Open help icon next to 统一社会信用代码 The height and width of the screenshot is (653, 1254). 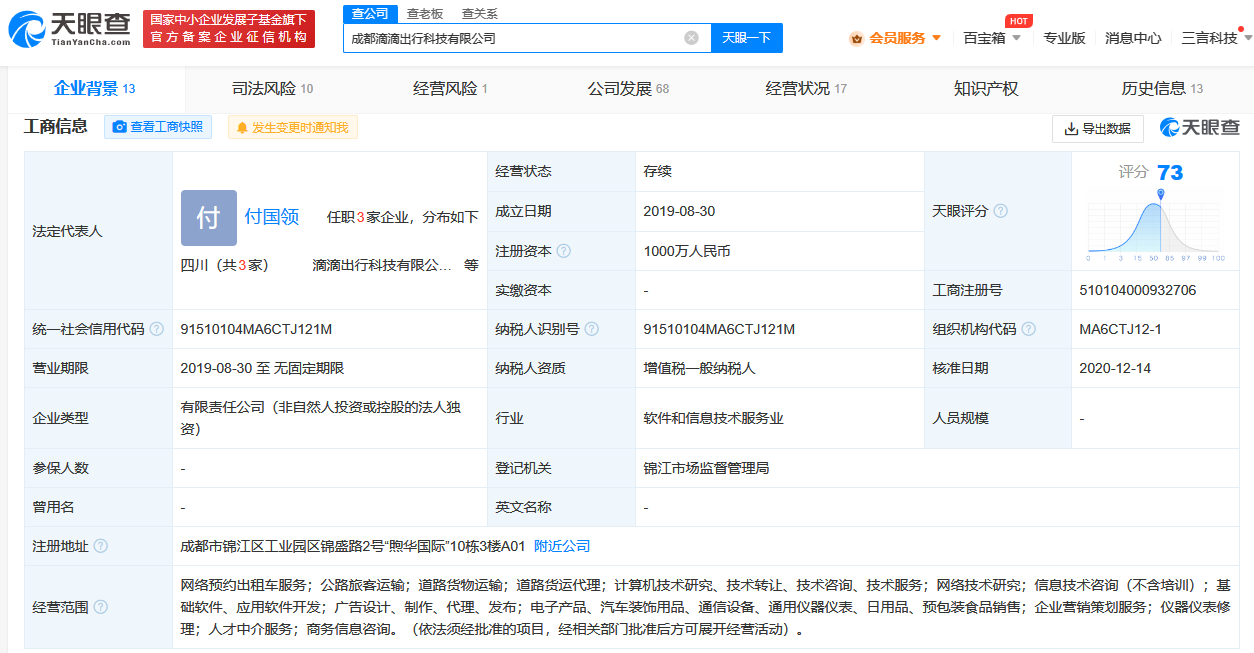156,329
